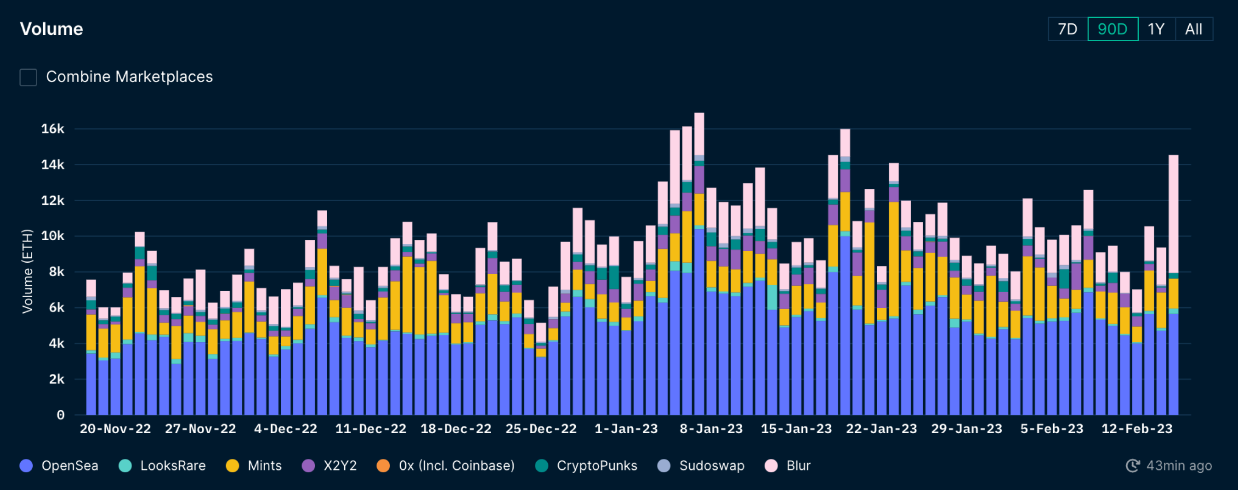Click the pink Blur legend dot

click(x=770, y=466)
